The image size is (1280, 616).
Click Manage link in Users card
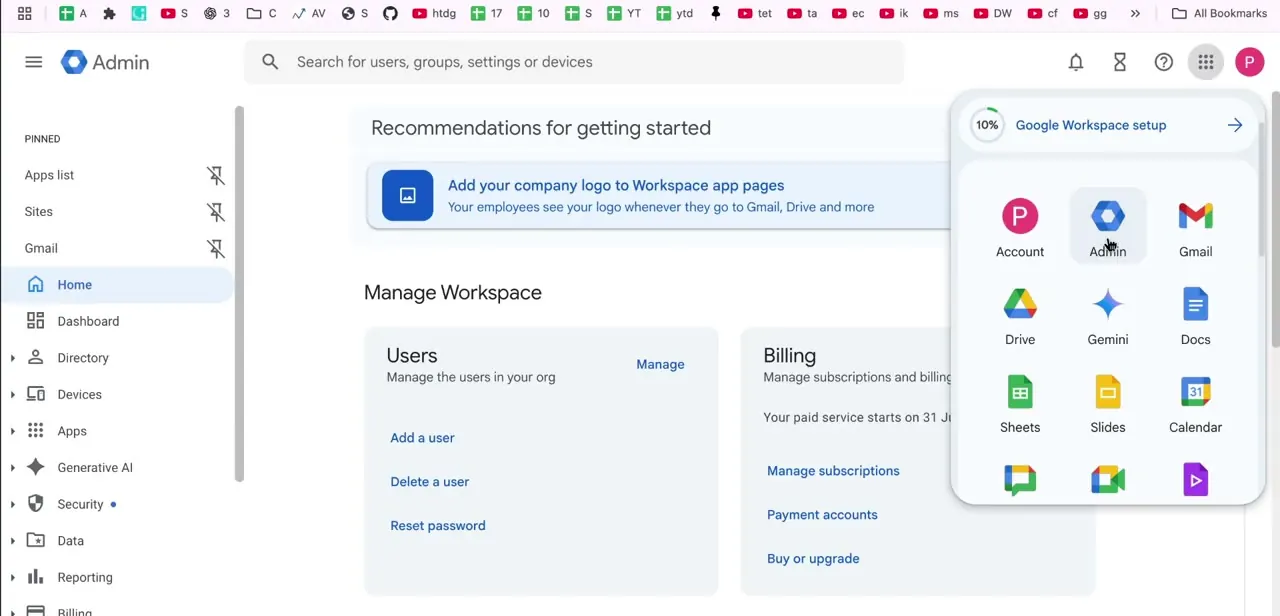point(660,364)
